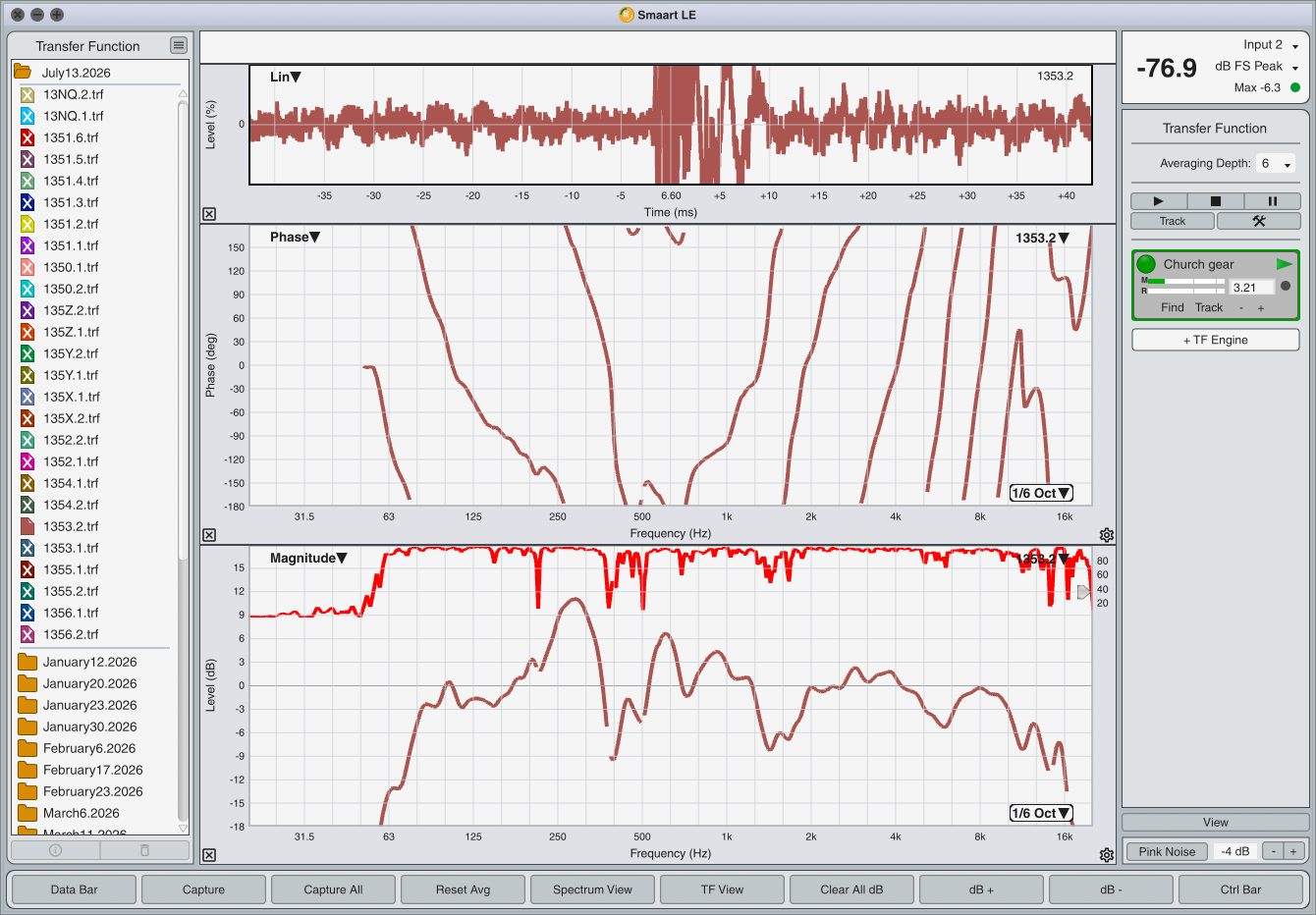Open the Phase 1/6 Oct smoothing dropdown

[1041, 493]
